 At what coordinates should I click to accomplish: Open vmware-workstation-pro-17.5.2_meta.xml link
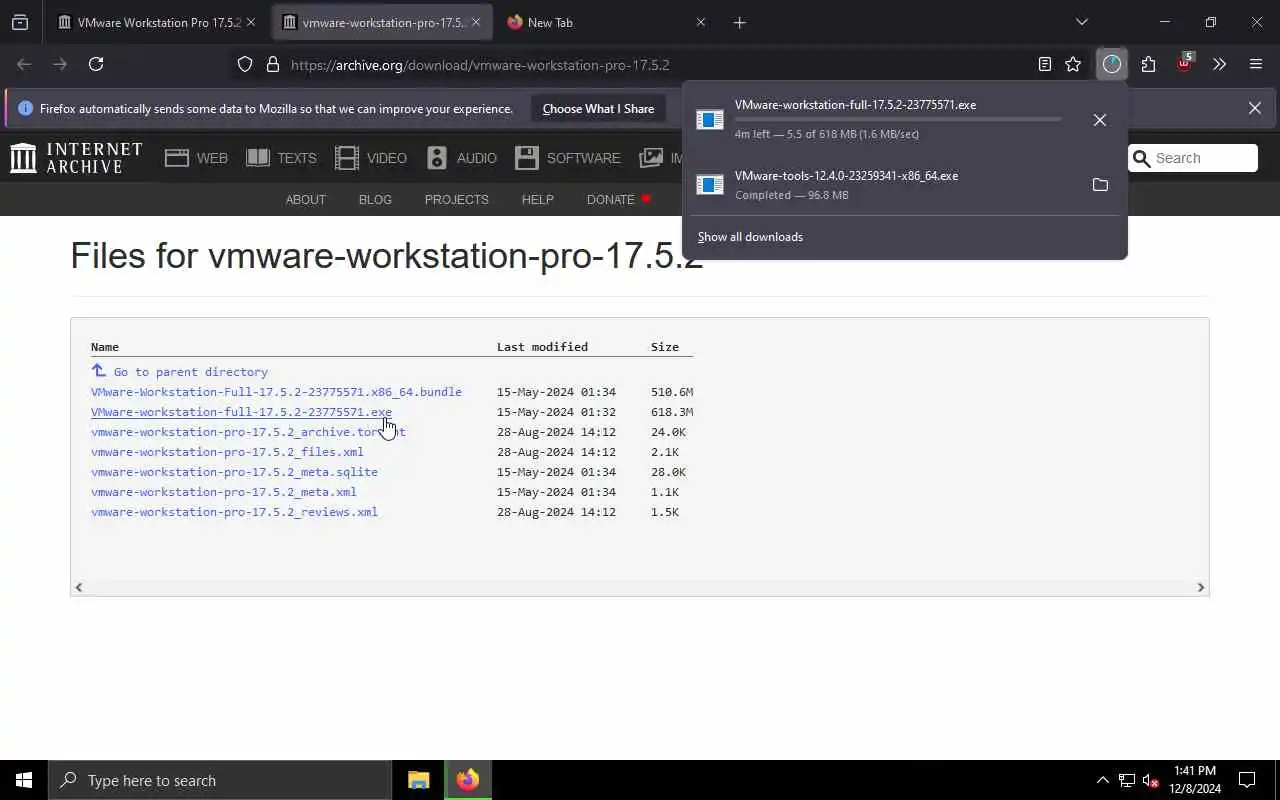coord(223,492)
